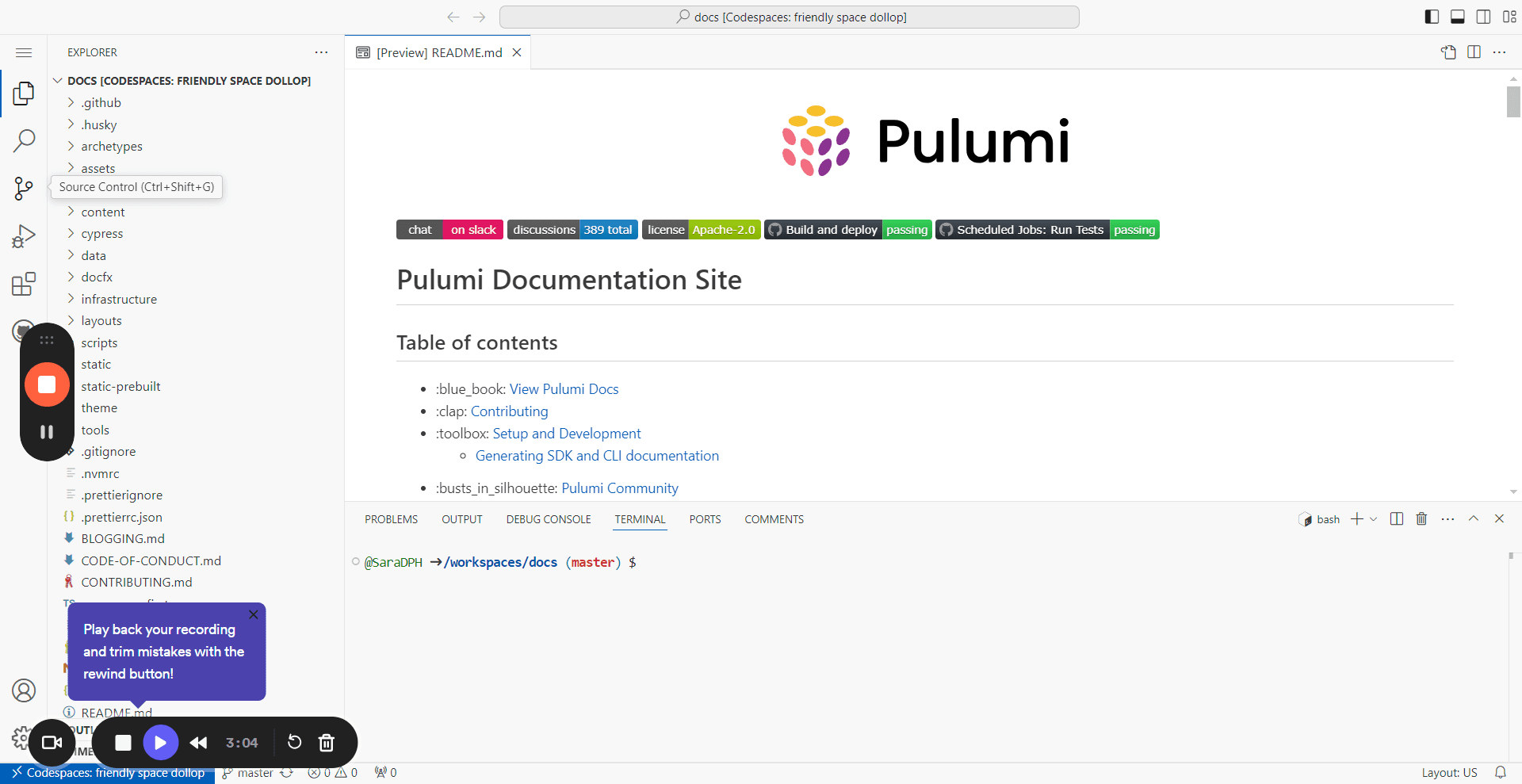Switch to the PORTS tab
The image size is (1522, 784).
point(706,519)
